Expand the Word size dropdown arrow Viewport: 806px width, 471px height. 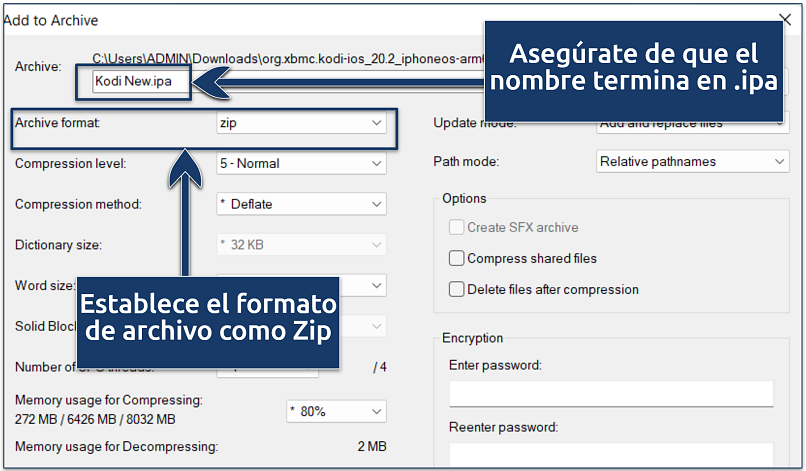coord(376,286)
